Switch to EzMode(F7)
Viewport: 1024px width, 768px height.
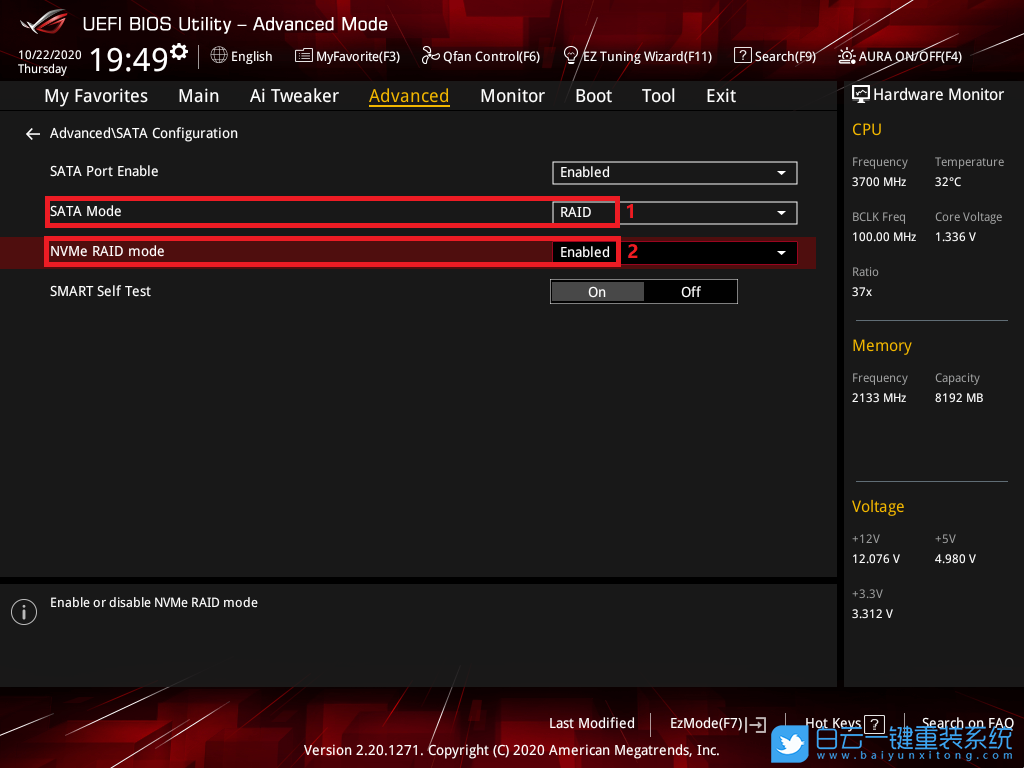point(716,724)
